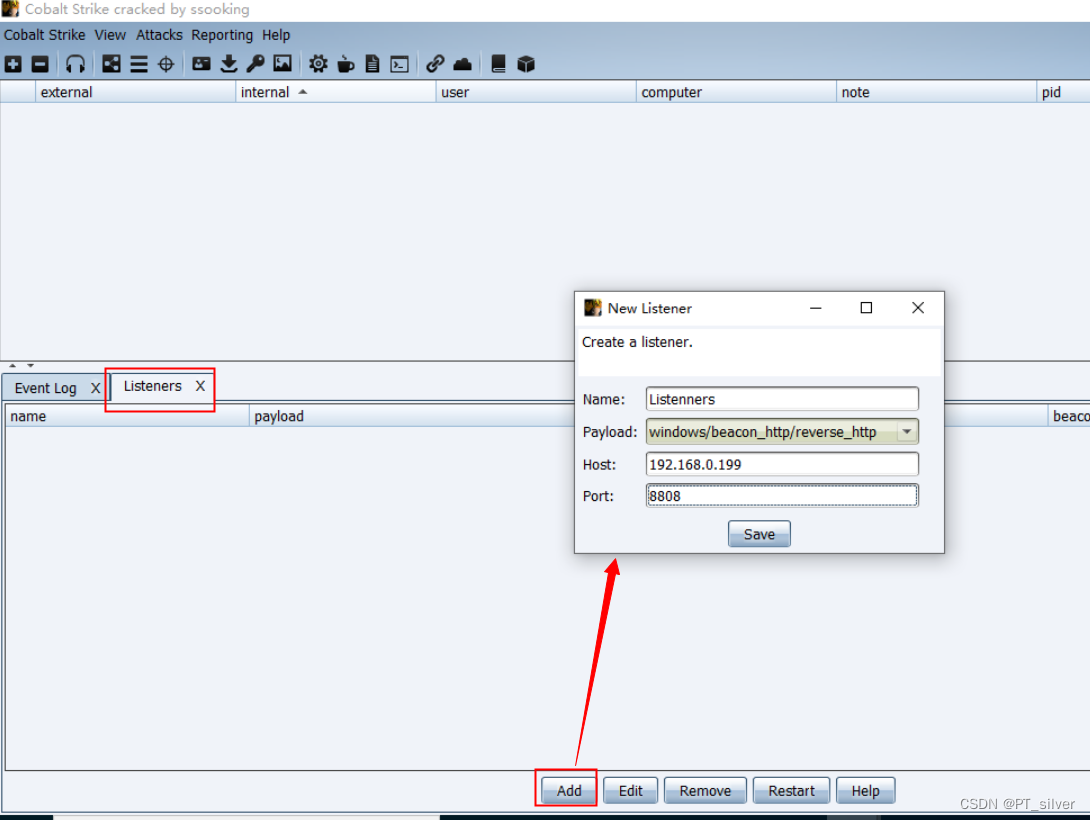This screenshot has height=820, width=1090.
Task: Click the Remove listener button
Action: (705, 791)
